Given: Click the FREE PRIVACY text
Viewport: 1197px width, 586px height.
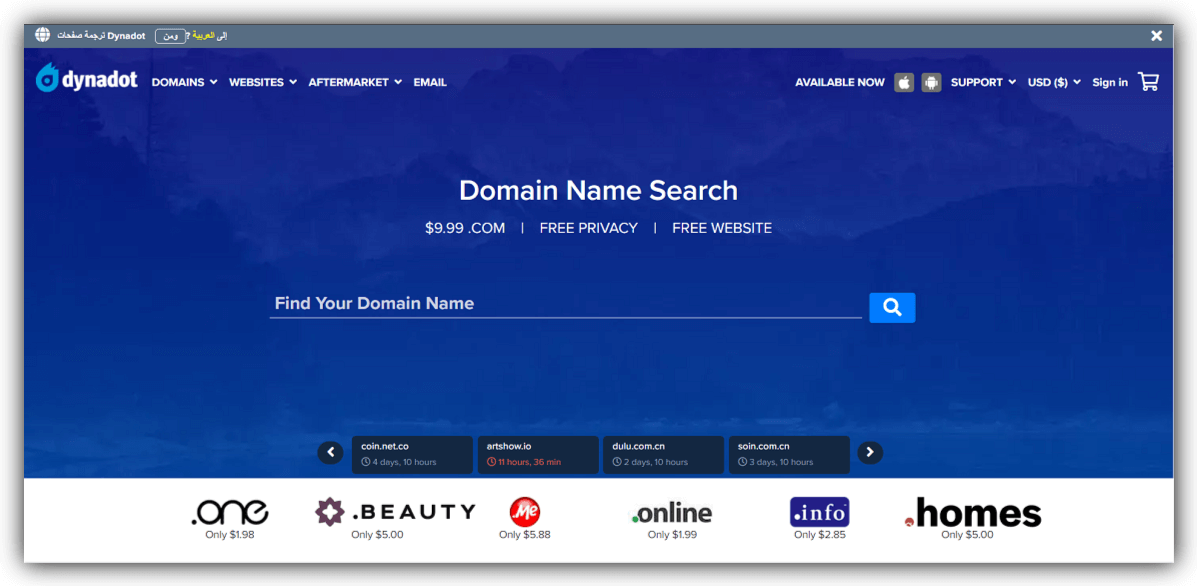Looking at the screenshot, I should pyautogui.click(x=589, y=228).
